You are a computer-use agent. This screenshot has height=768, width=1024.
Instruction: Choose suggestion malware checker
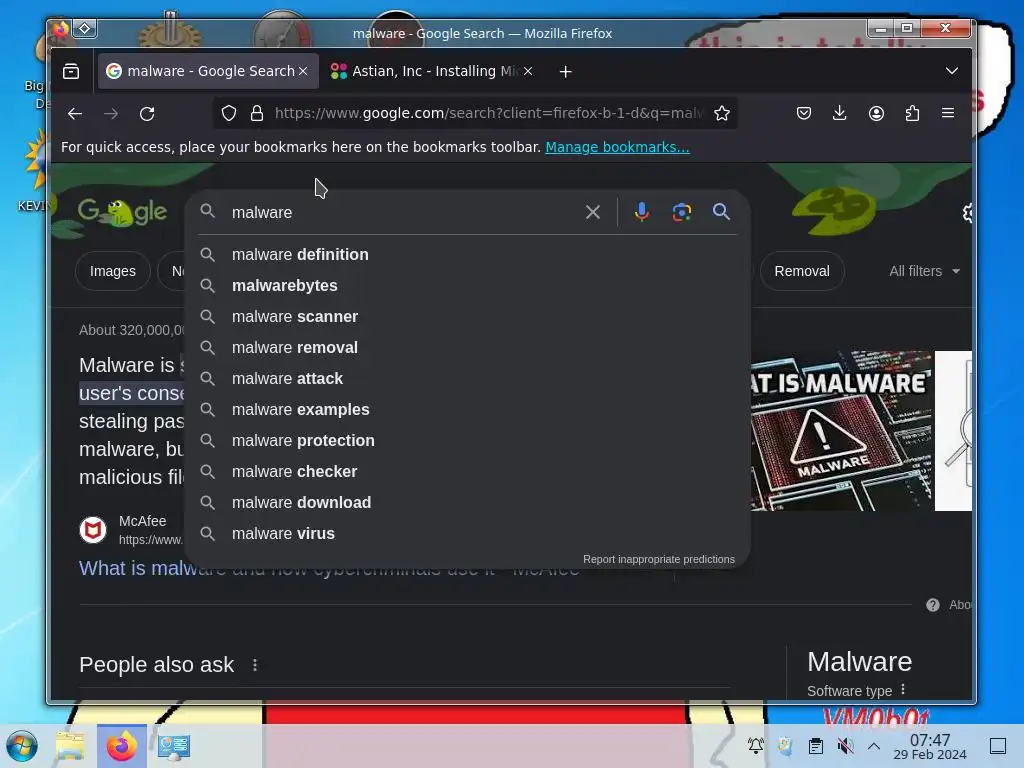(467, 472)
